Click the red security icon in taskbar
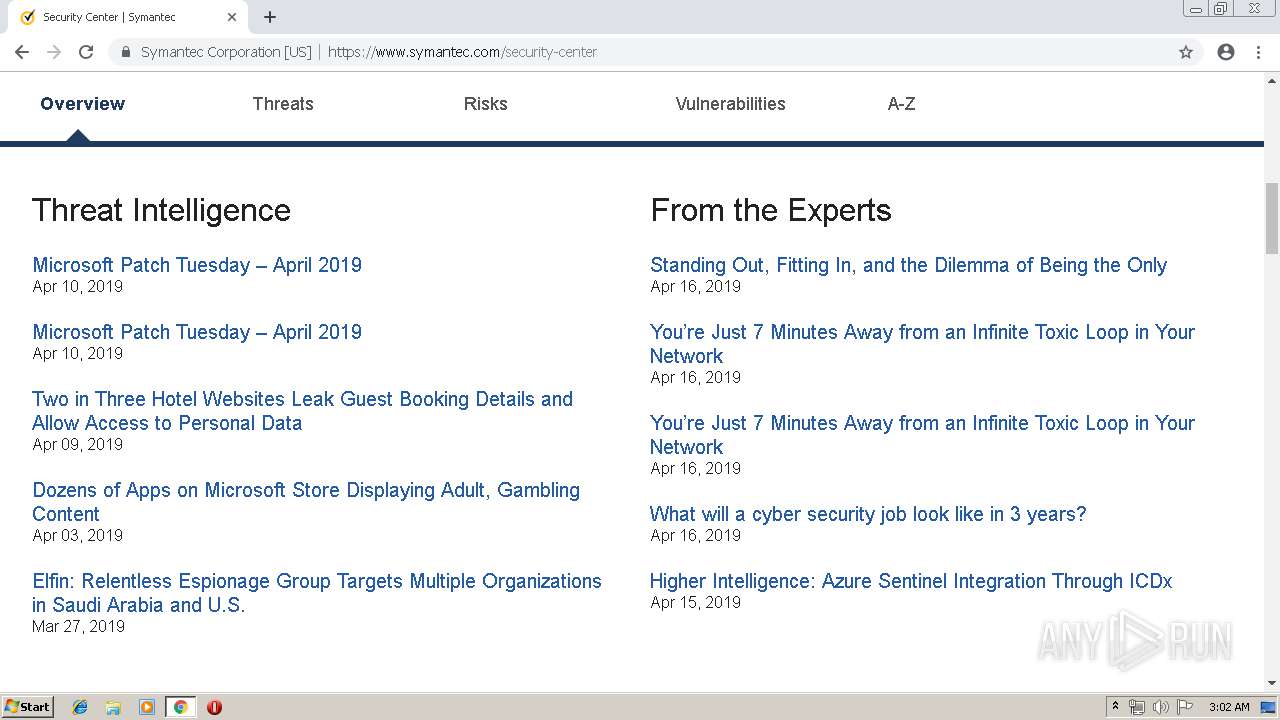 214,707
